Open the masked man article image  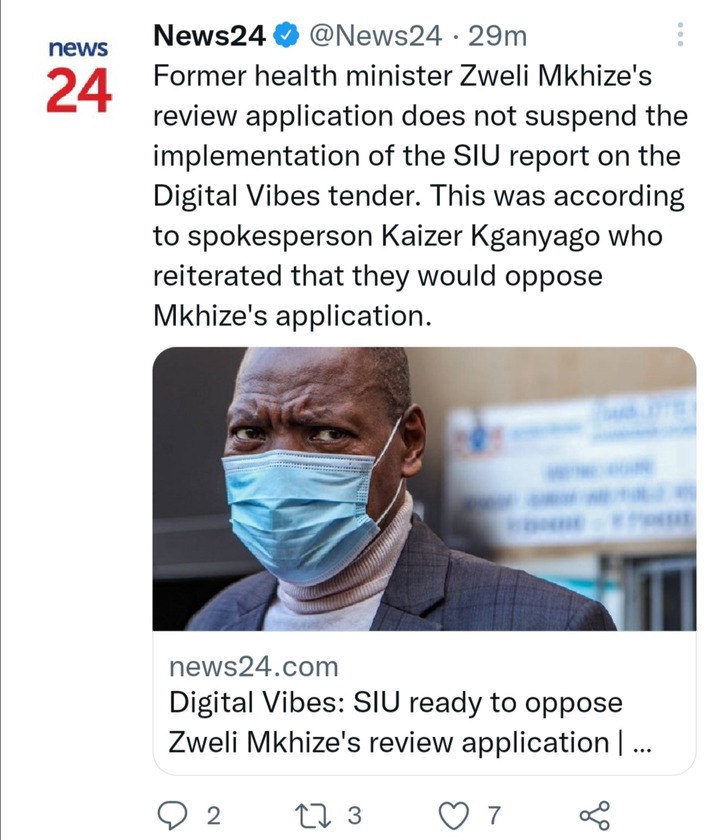coord(424,489)
